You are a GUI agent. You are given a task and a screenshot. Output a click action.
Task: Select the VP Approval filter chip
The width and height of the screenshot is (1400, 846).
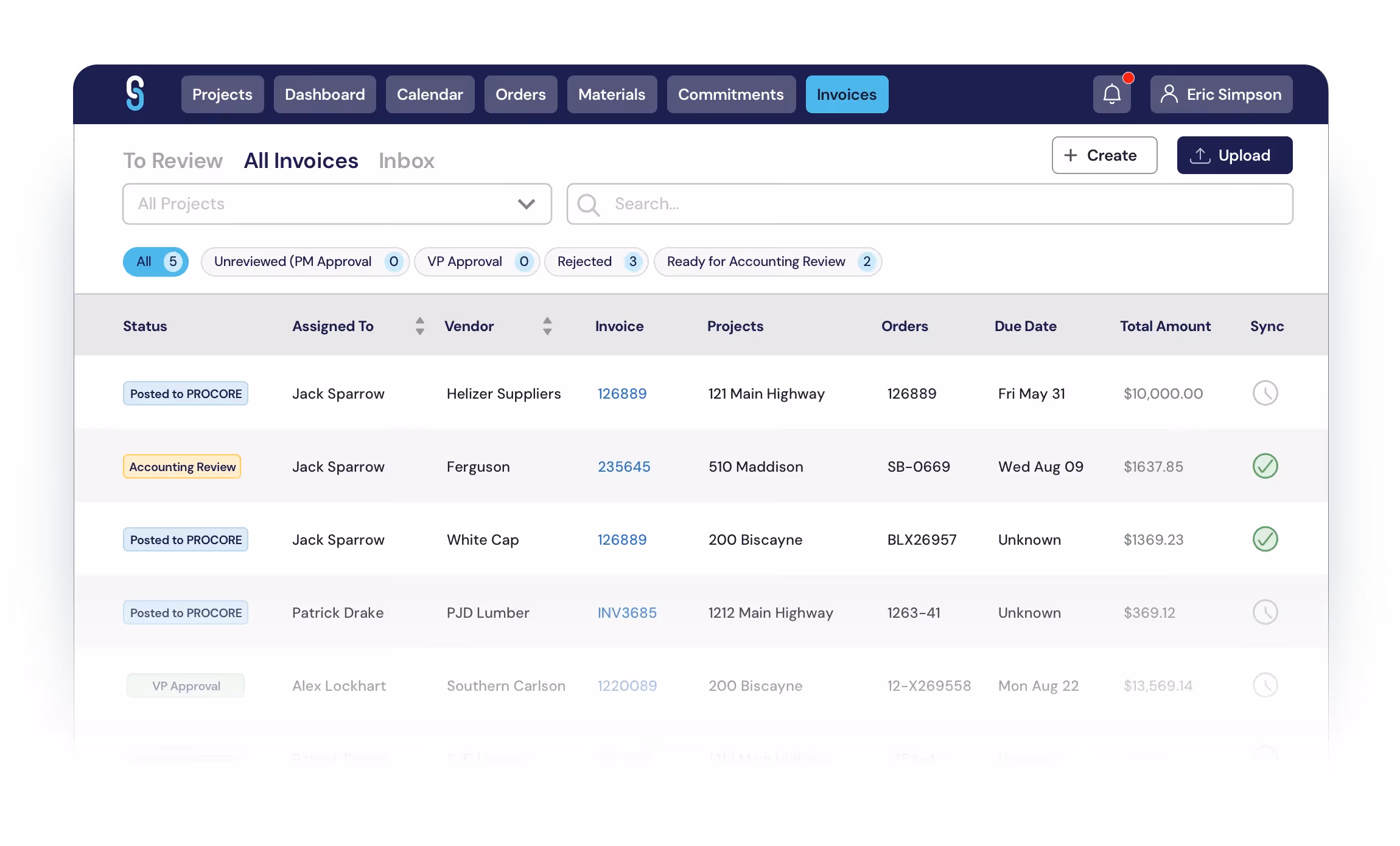pyautogui.click(x=477, y=262)
